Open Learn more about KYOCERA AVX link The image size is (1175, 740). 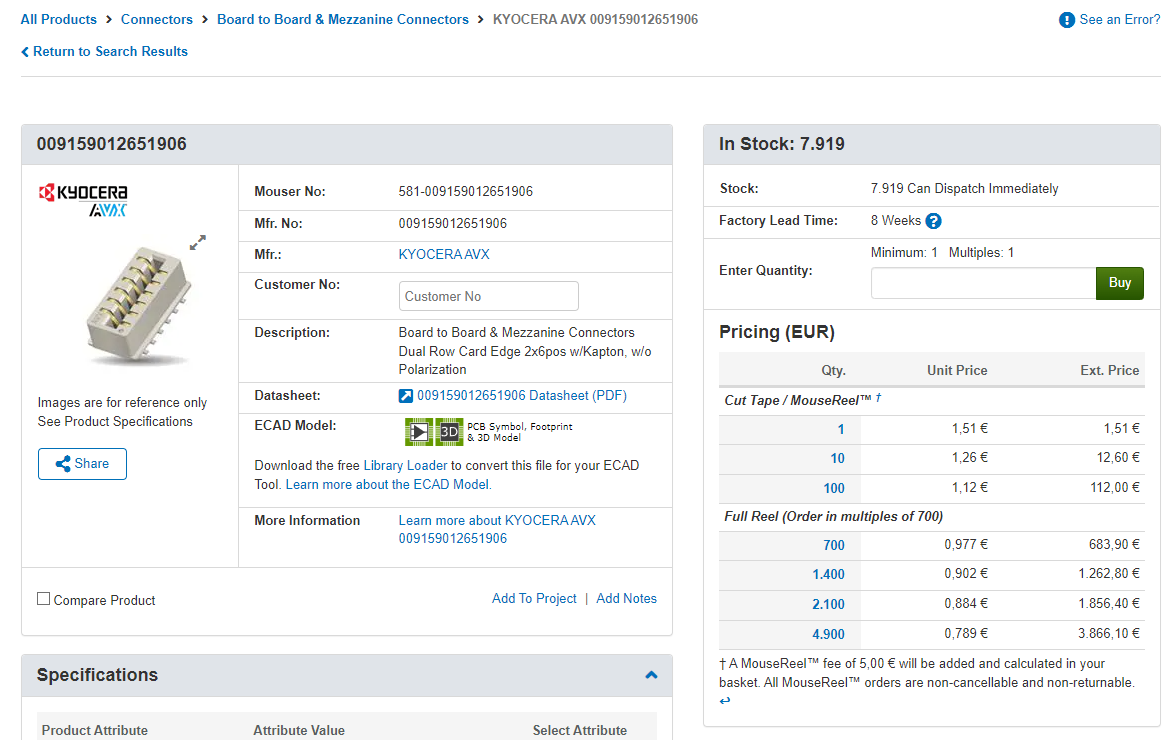pyautogui.click(x=497, y=530)
